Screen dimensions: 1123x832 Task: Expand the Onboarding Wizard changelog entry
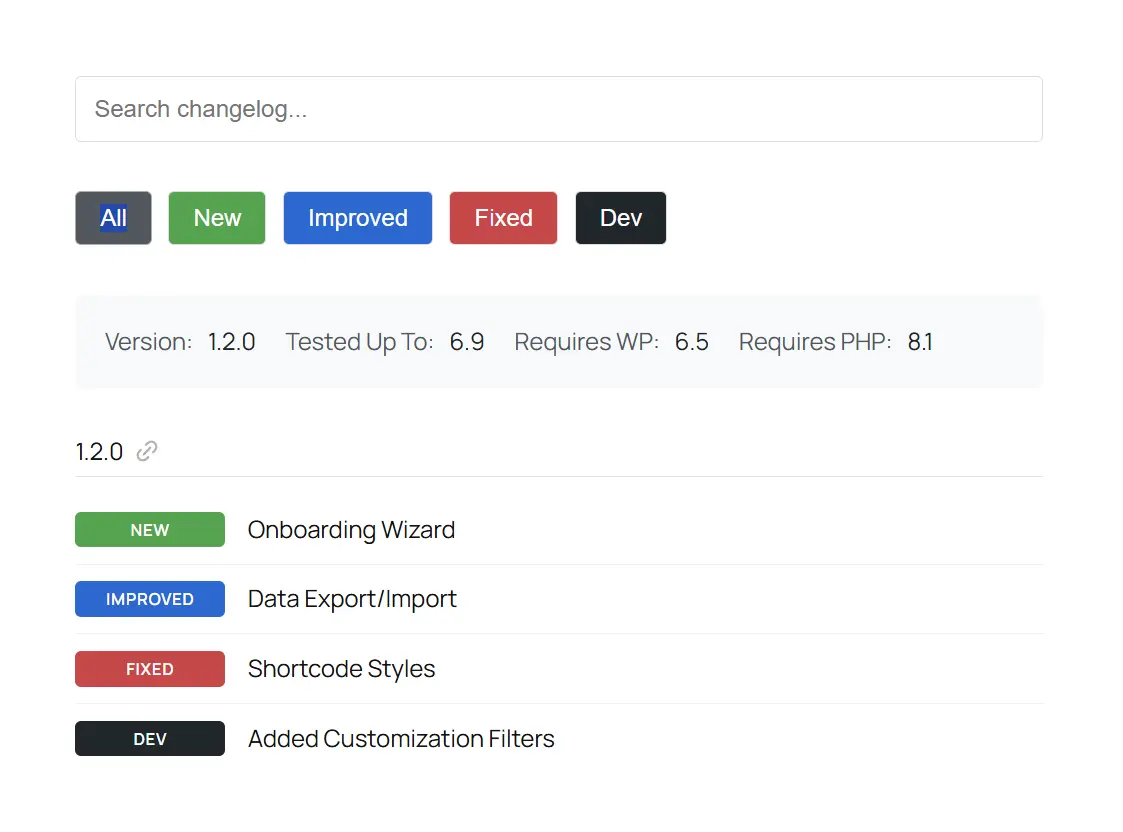351,529
